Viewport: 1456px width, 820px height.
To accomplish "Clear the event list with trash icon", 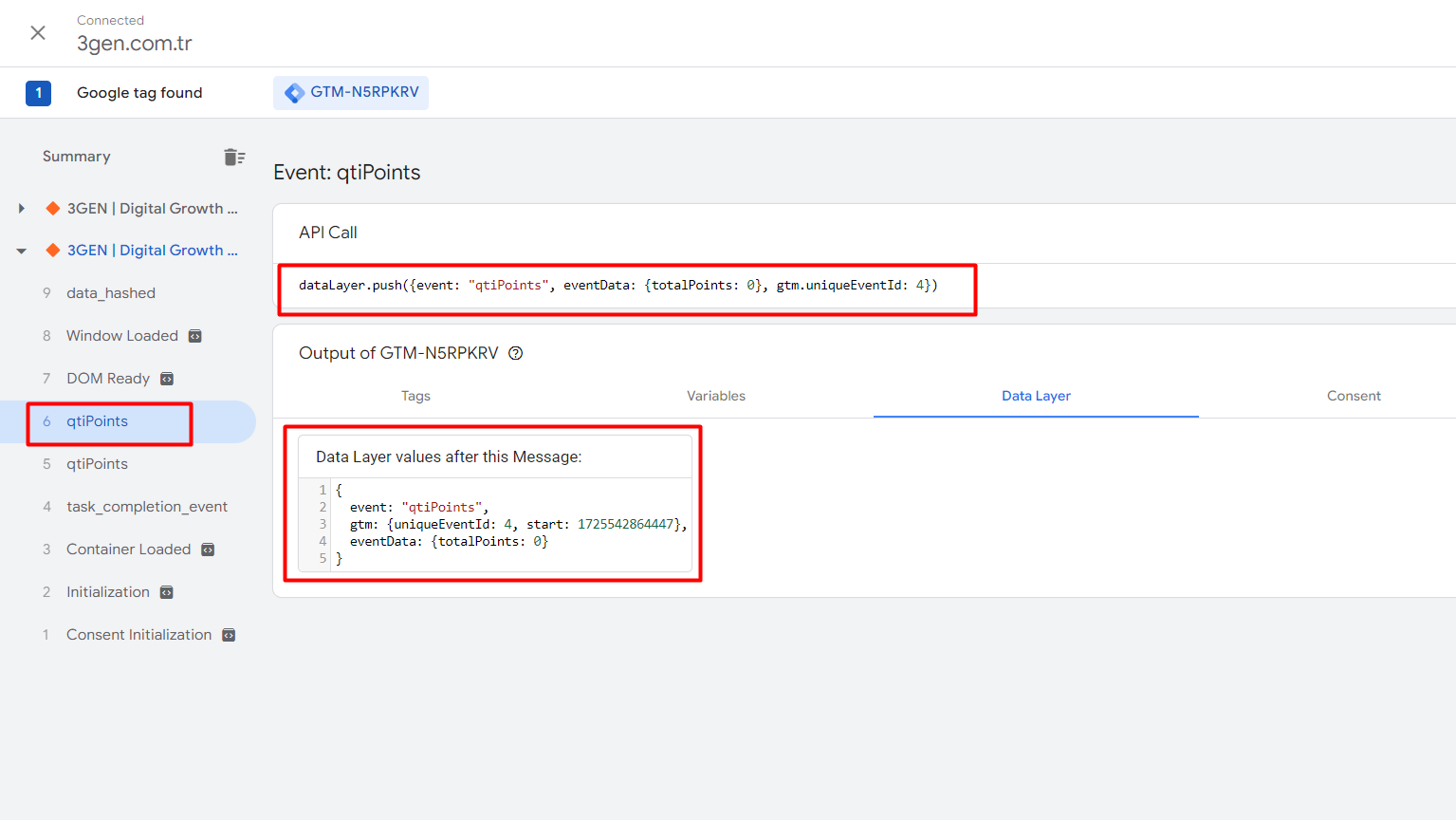I will (x=234, y=157).
